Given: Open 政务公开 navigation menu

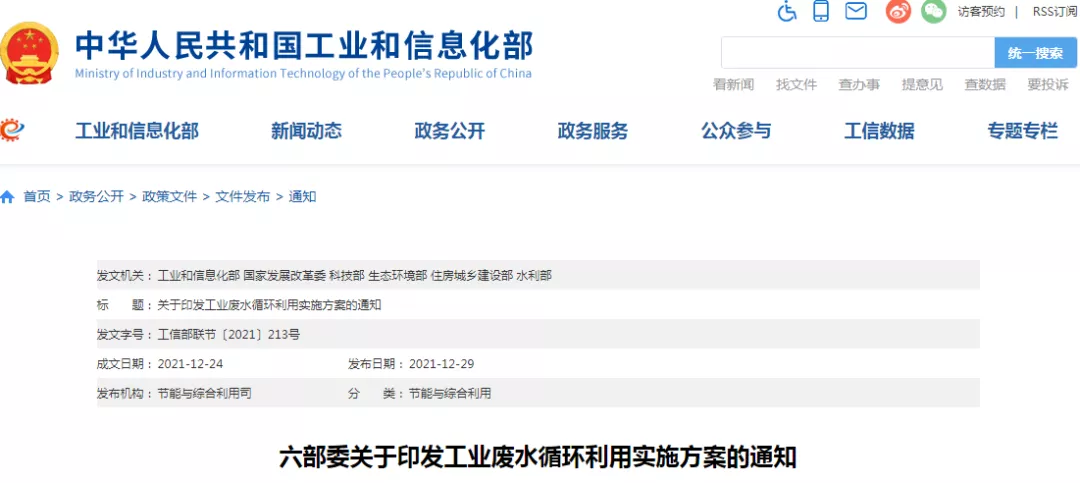Looking at the screenshot, I should click(x=450, y=130).
